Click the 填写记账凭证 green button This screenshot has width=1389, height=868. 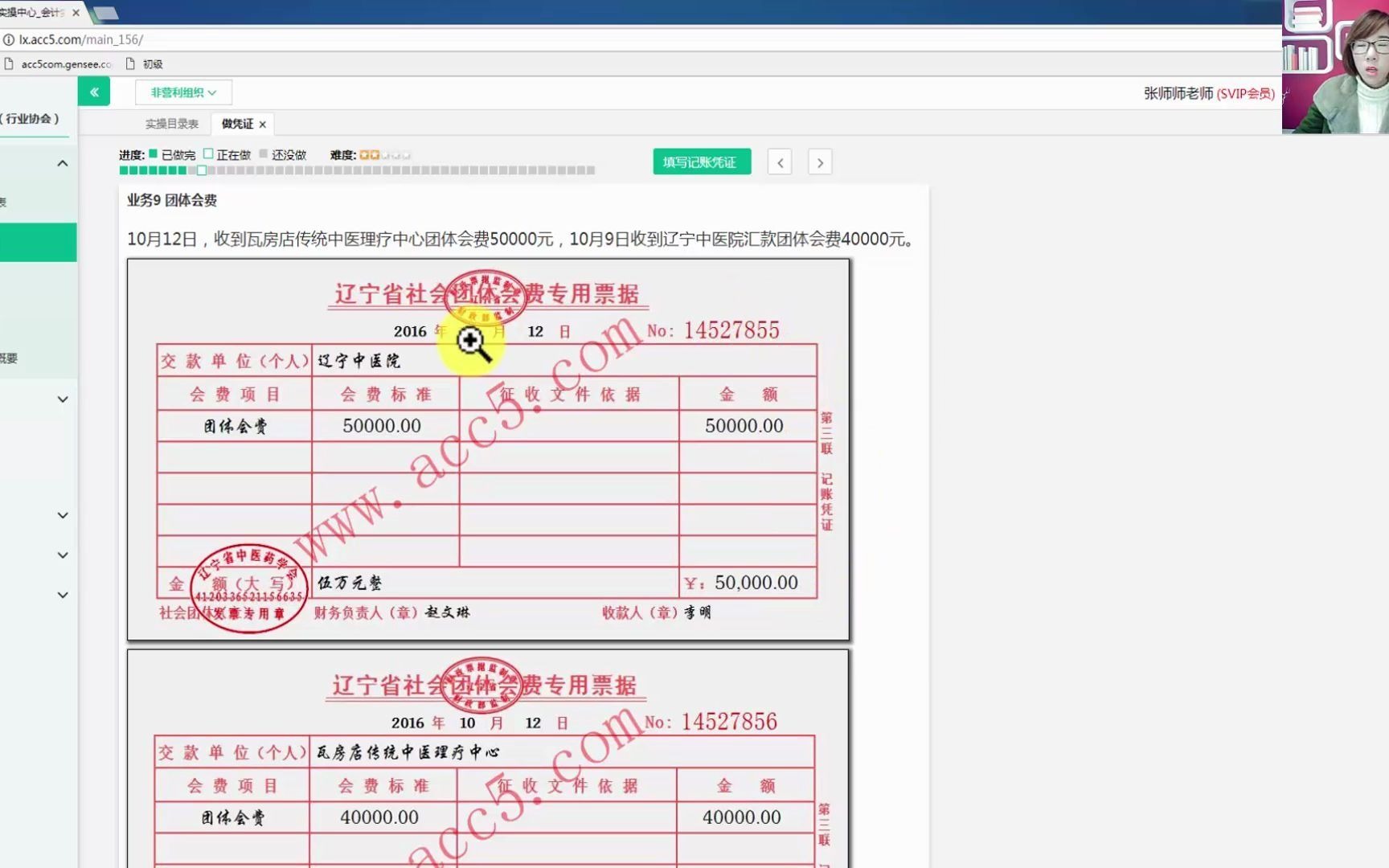tap(700, 162)
